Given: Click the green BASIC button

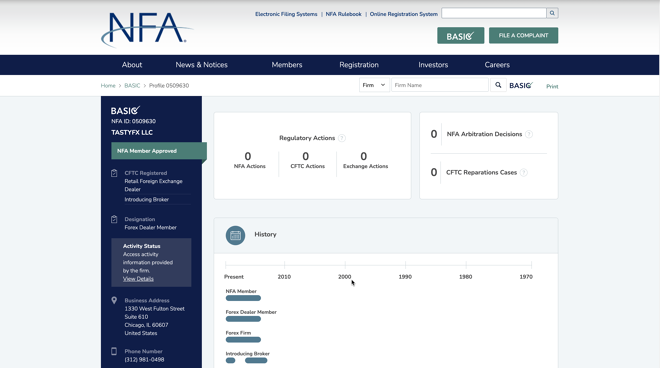Looking at the screenshot, I should (460, 36).
